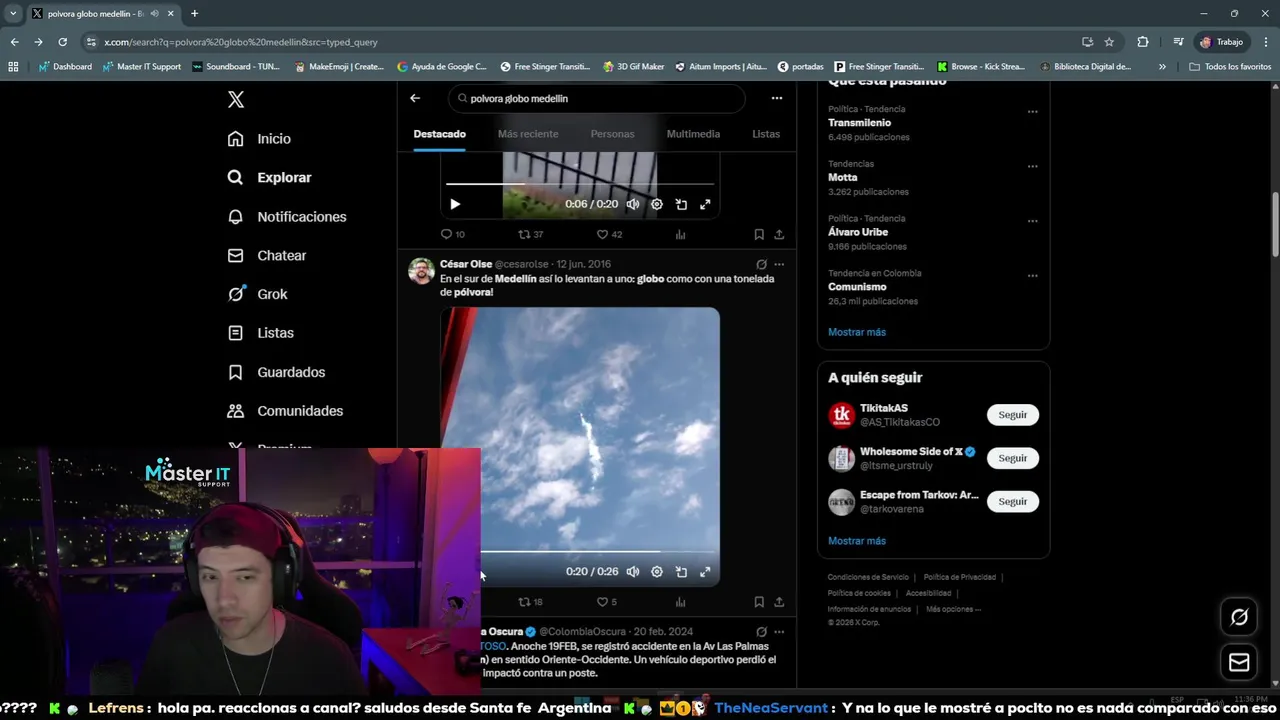
Task: Open Motta trend options menu
Action: click(1033, 166)
